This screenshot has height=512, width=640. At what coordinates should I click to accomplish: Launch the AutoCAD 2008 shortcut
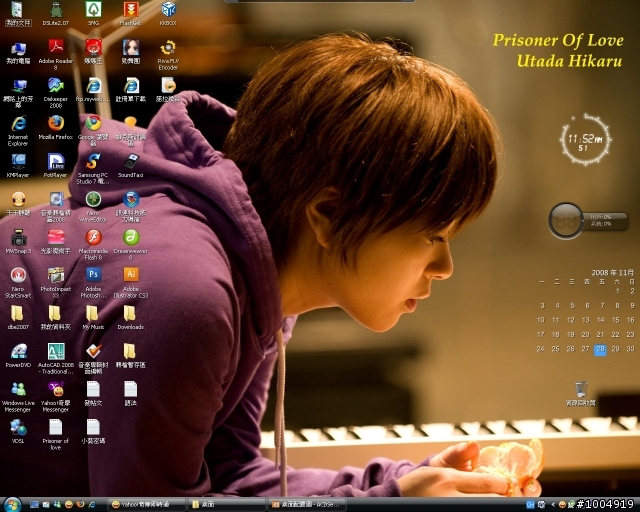pos(56,358)
